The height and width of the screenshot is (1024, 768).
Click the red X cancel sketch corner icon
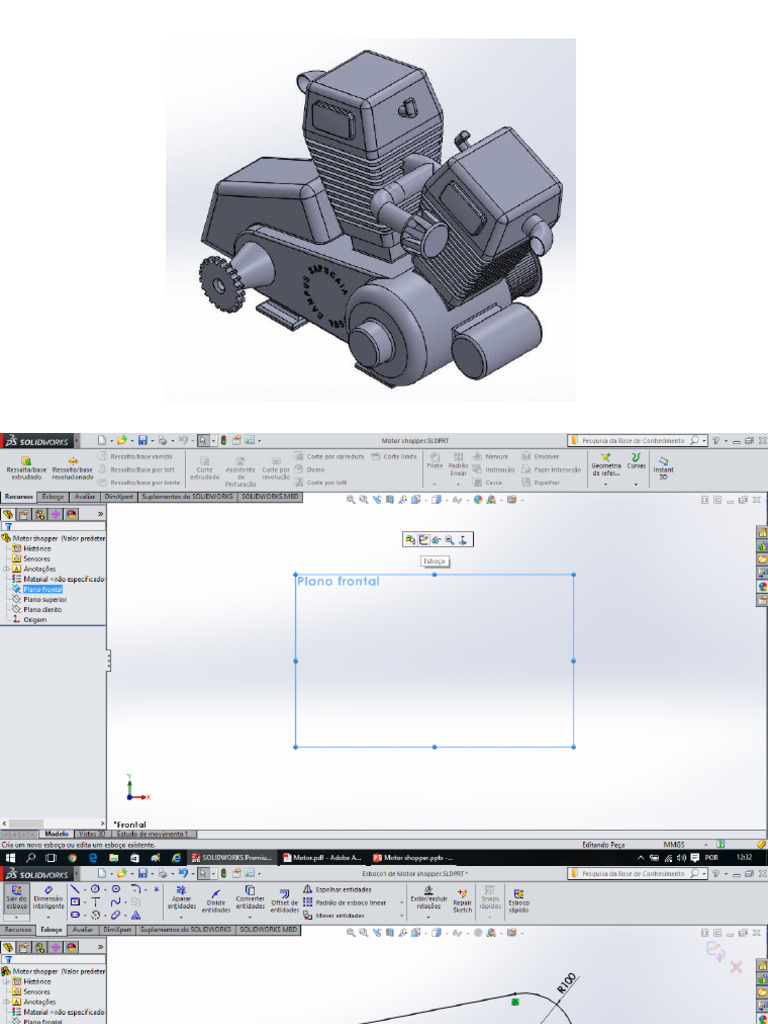[x=736, y=967]
